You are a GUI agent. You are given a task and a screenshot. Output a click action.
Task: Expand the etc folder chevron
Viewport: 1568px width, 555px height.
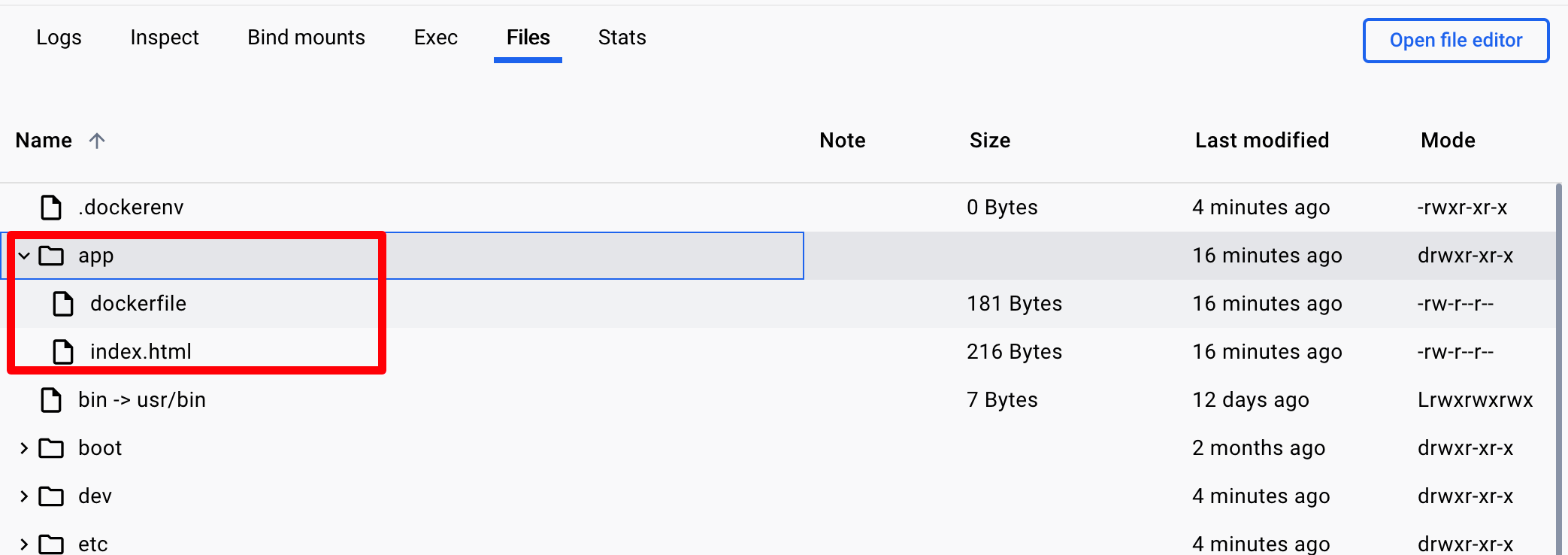(24, 544)
